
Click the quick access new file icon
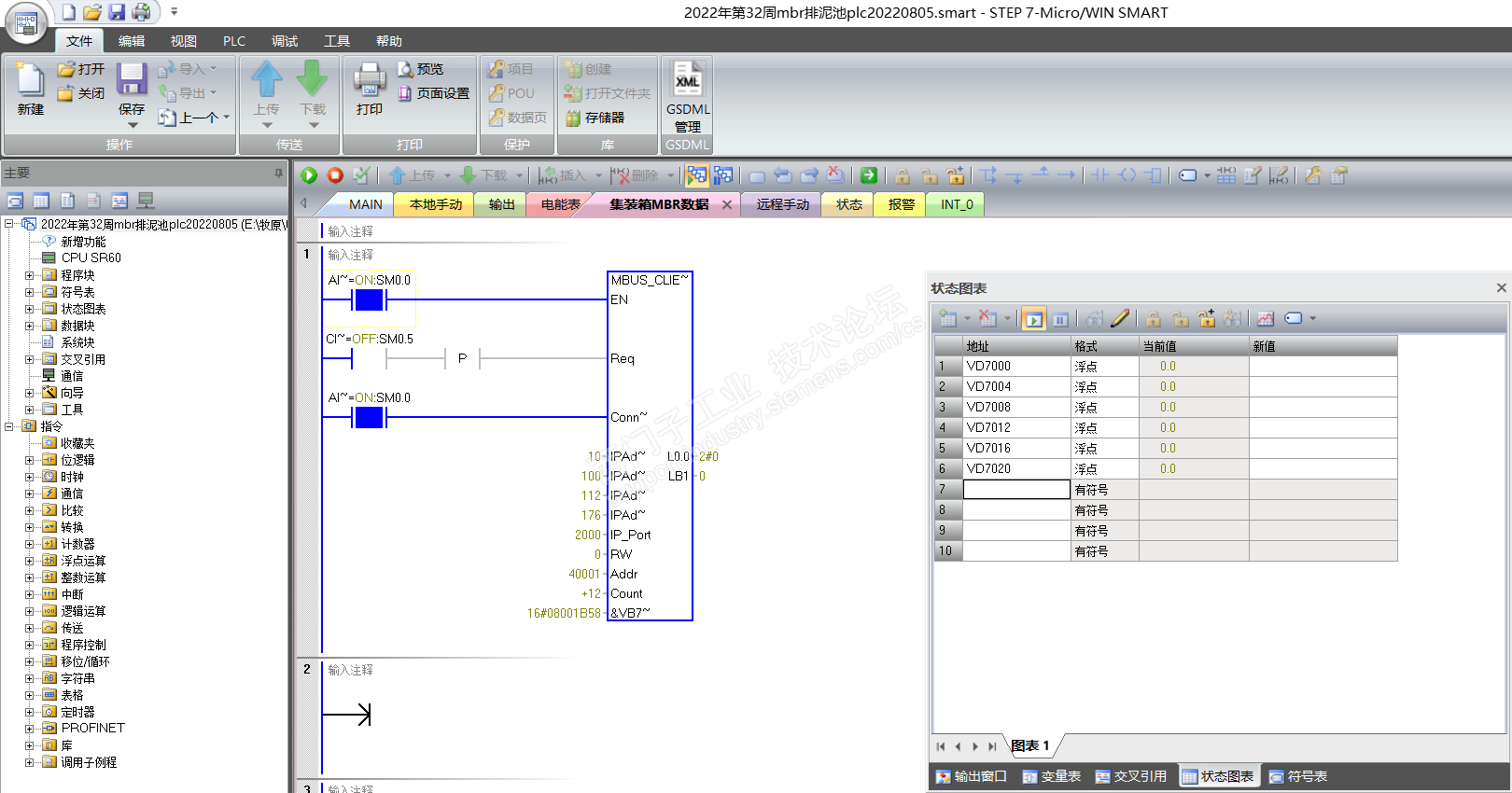(x=69, y=12)
